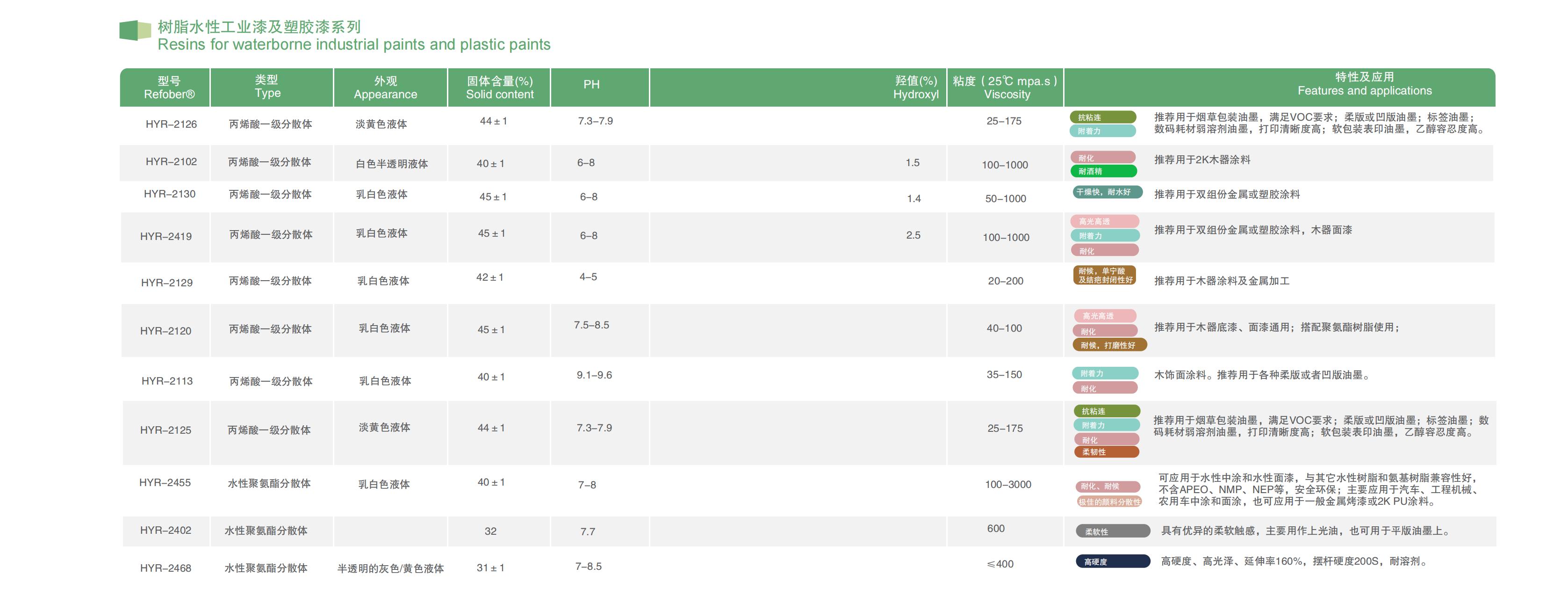1568x589 pixels.
Task: Click the 型号 Refober® column header
Action: coord(169,87)
